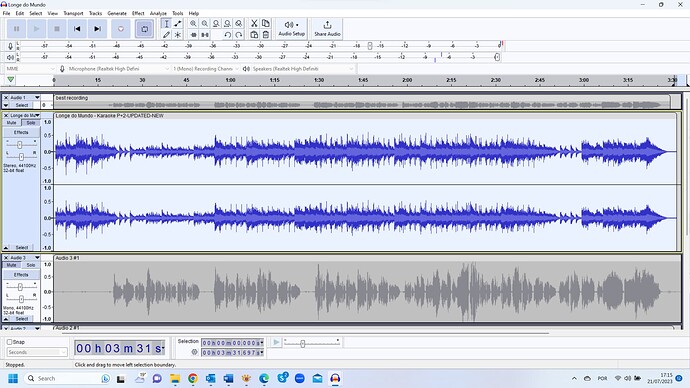Skip to start of the project
Image resolution: width=690 pixels, height=388 pixels.
tap(77, 29)
